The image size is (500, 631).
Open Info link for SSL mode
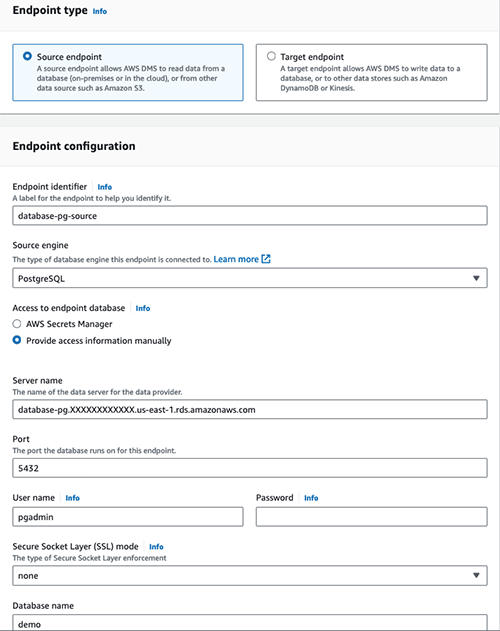click(x=156, y=546)
